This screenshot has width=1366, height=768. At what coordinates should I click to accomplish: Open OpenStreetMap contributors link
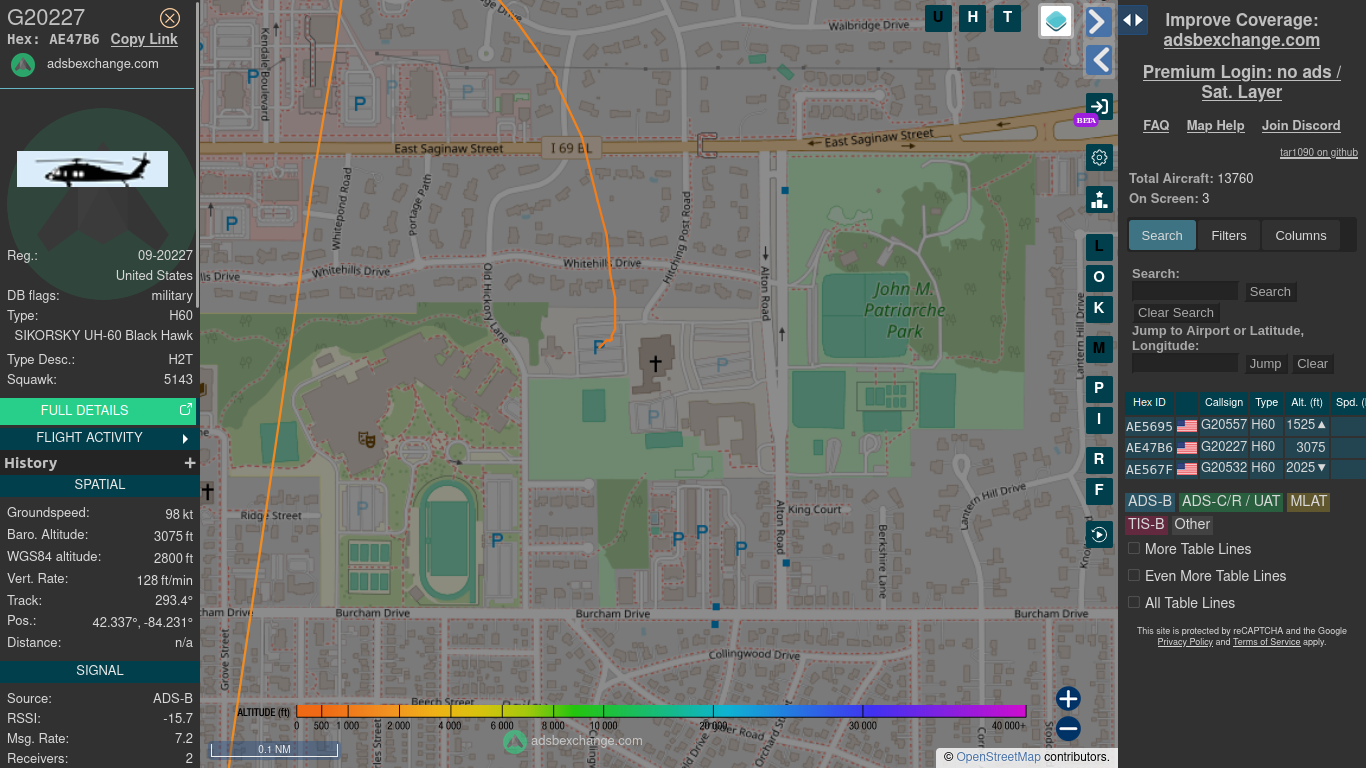point(998,757)
